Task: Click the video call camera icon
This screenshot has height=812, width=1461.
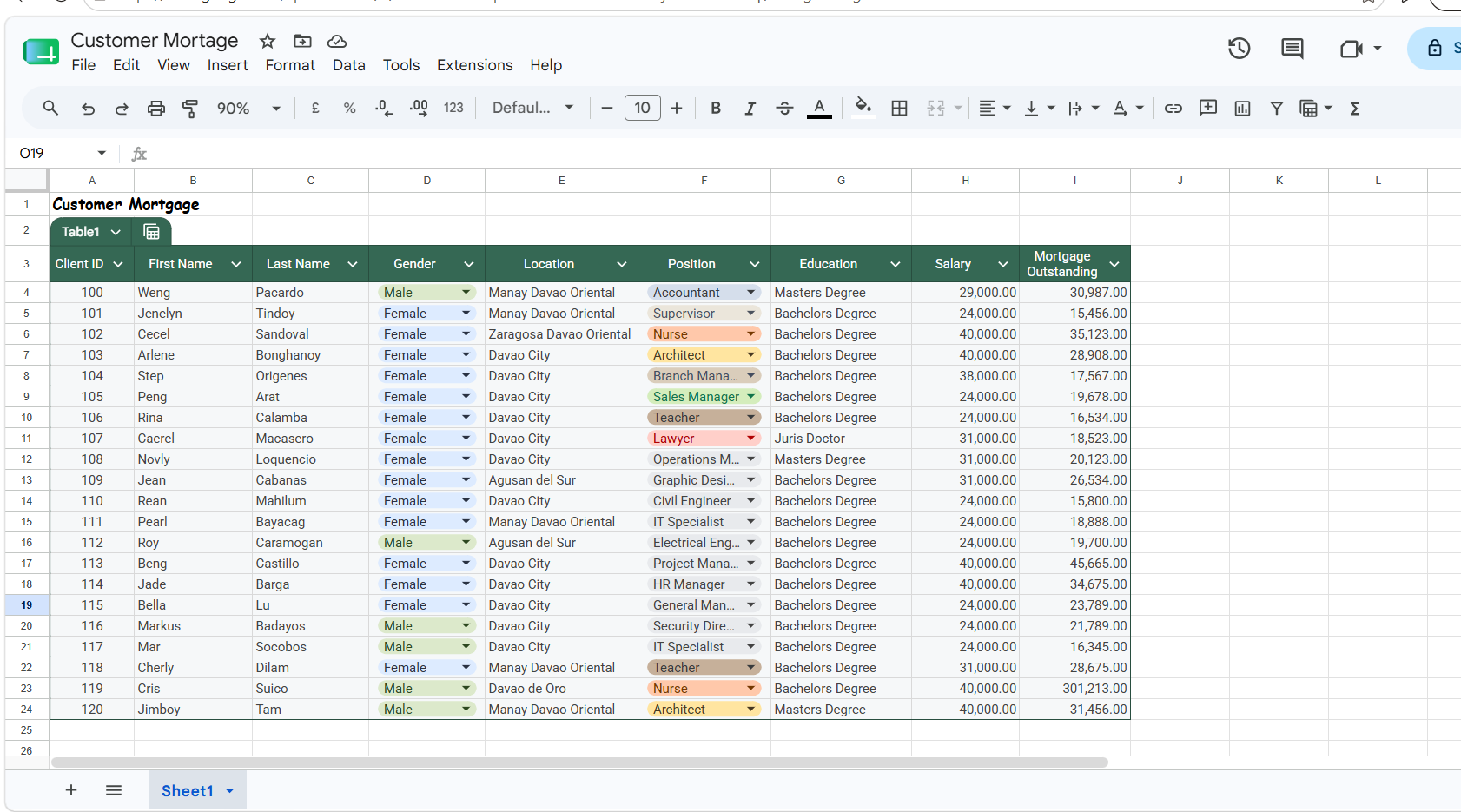Action: click(1352, 49)
